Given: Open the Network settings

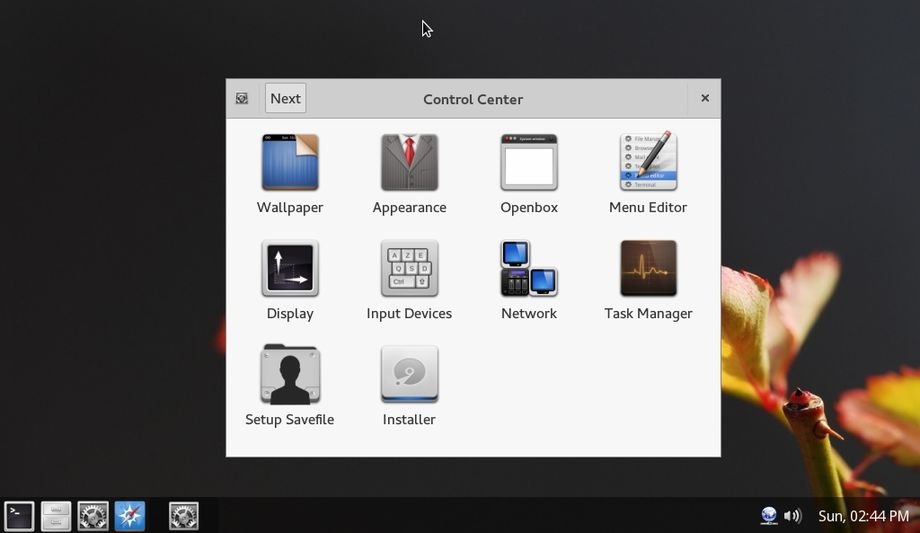Looking at the screenshot, I should 529,269.
